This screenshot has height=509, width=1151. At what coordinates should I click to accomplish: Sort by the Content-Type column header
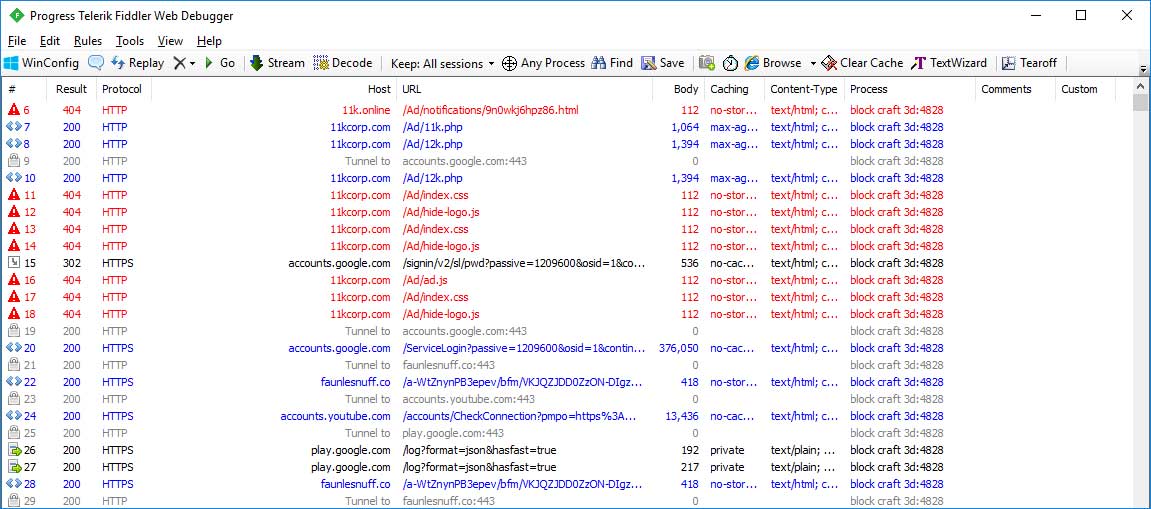pos(803,90)
